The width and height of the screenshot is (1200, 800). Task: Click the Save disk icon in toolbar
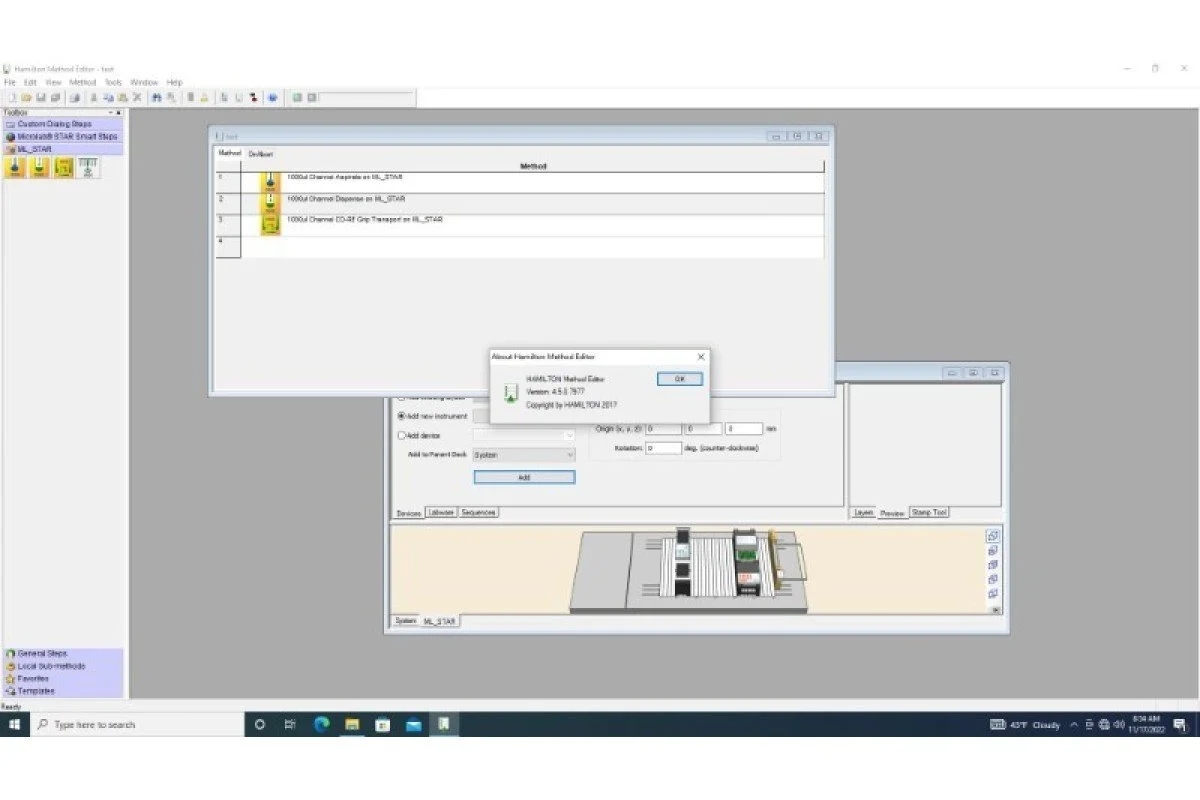click(x=41, y=98)
